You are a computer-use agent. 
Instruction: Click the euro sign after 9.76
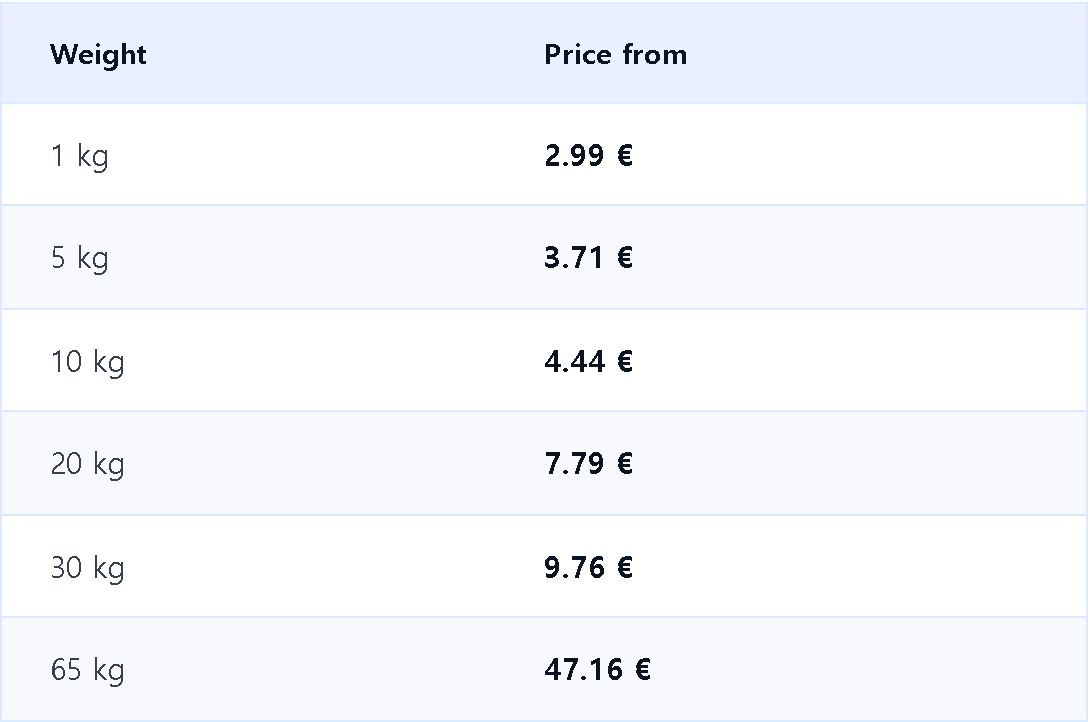(x=624, y=567)
